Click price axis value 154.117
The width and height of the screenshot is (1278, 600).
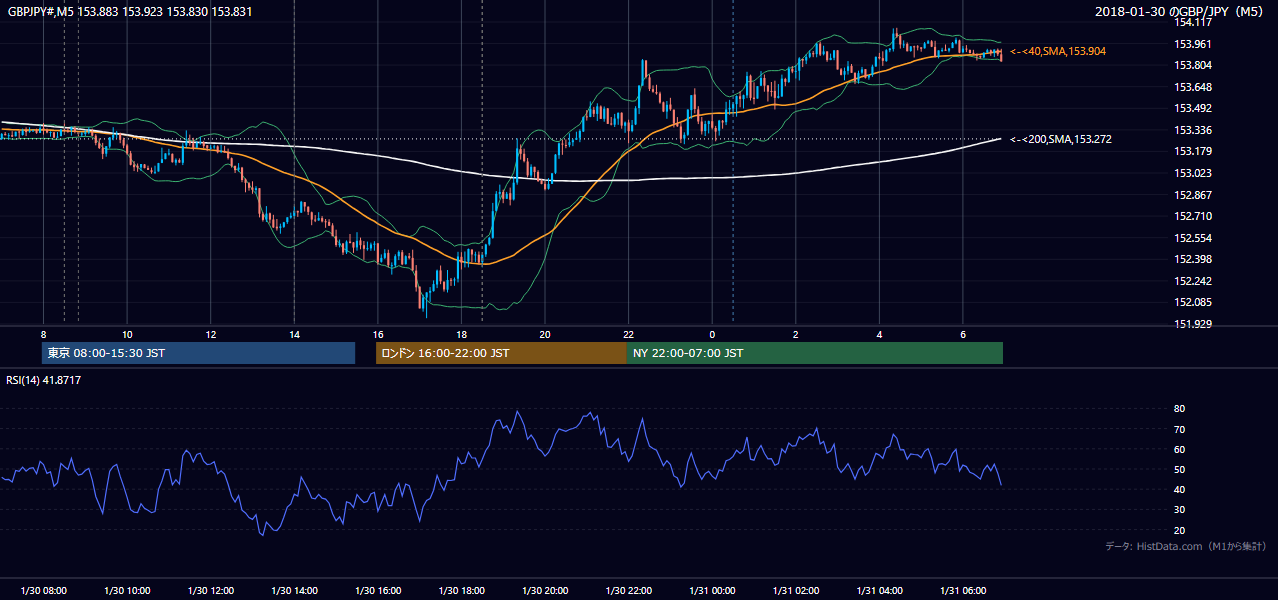pos(1192,22)
